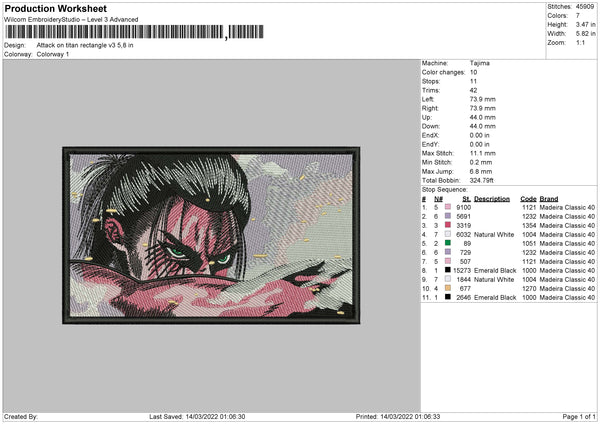Click the 'Description' column header
This screenshot has width=600, height=424.
coord(492,199)
